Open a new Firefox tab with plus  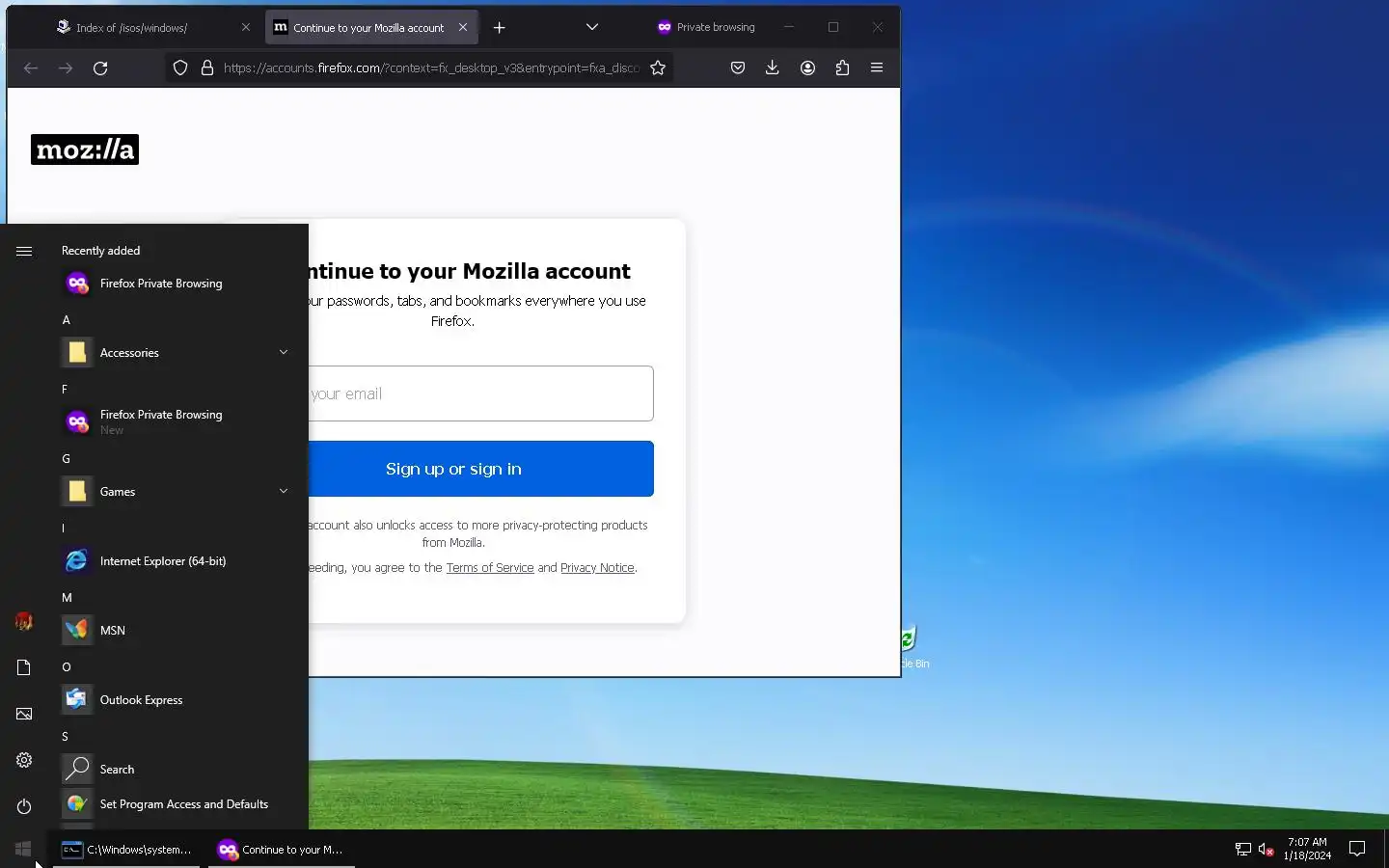500,27
